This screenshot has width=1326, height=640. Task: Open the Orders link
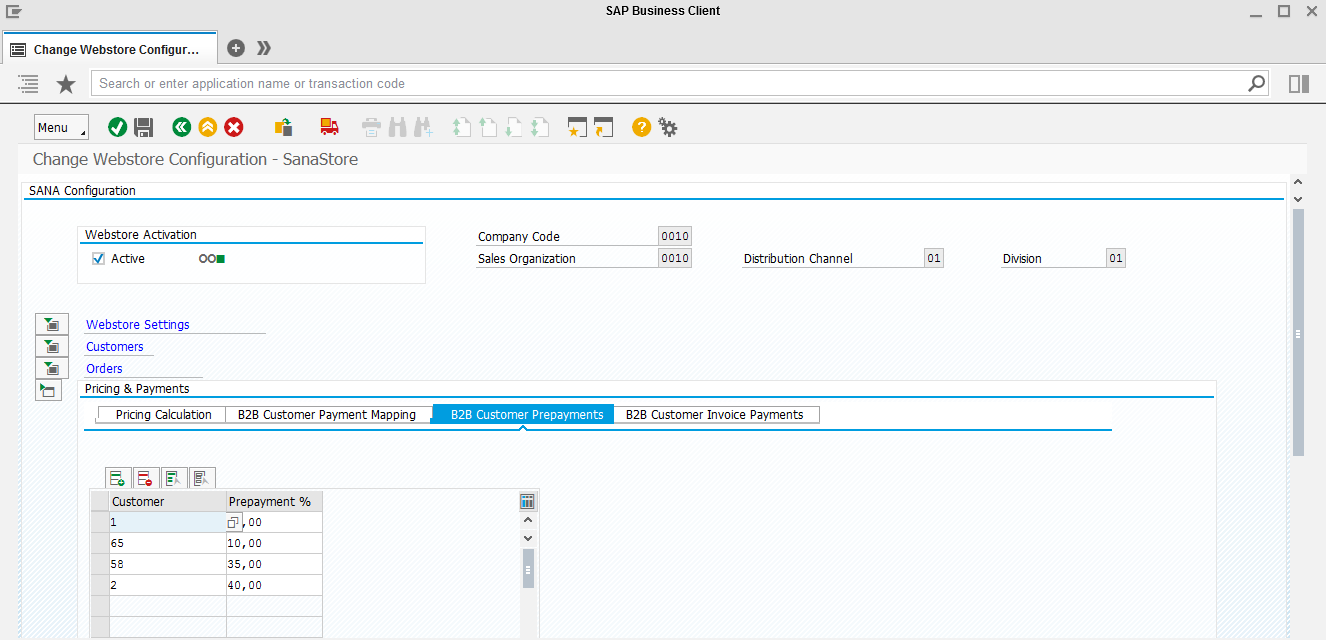[x=104, y=368]
